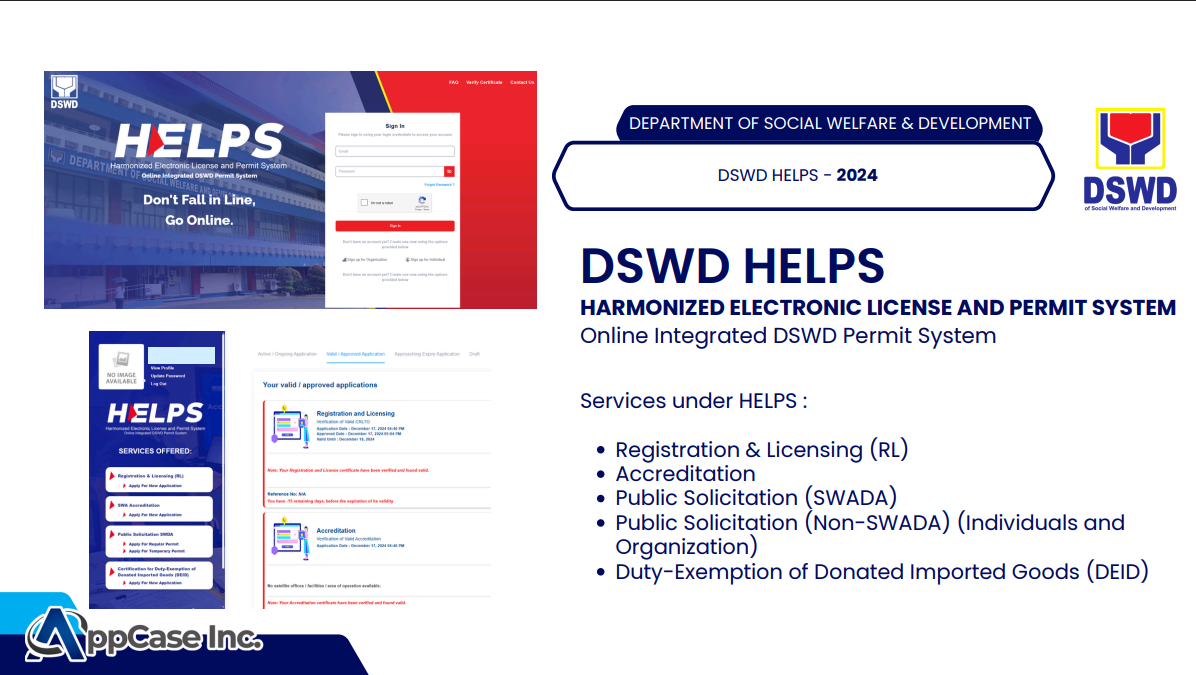Click into the Email input field
Screen dimensions: 1196x675
395,151
